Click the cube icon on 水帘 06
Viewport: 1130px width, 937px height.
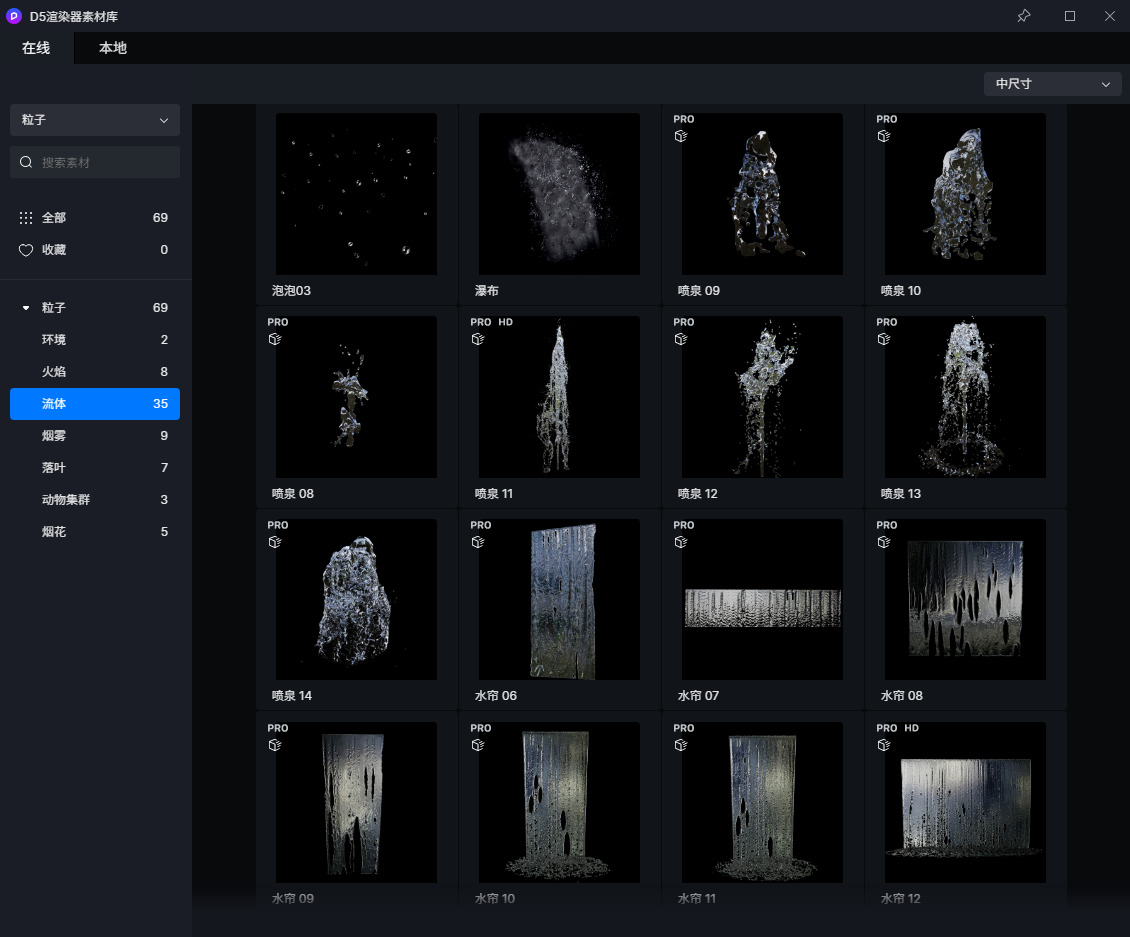pos(478,542)
